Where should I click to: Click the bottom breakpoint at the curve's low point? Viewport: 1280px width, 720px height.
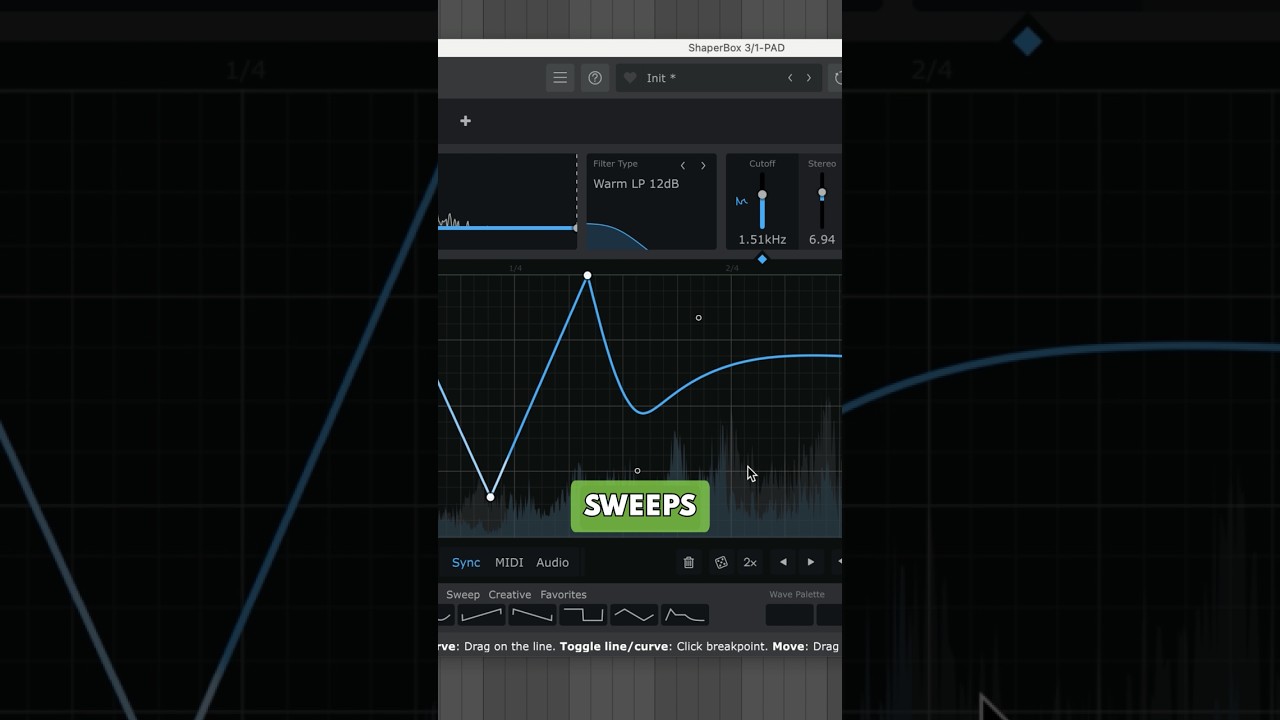pos(490,497)
